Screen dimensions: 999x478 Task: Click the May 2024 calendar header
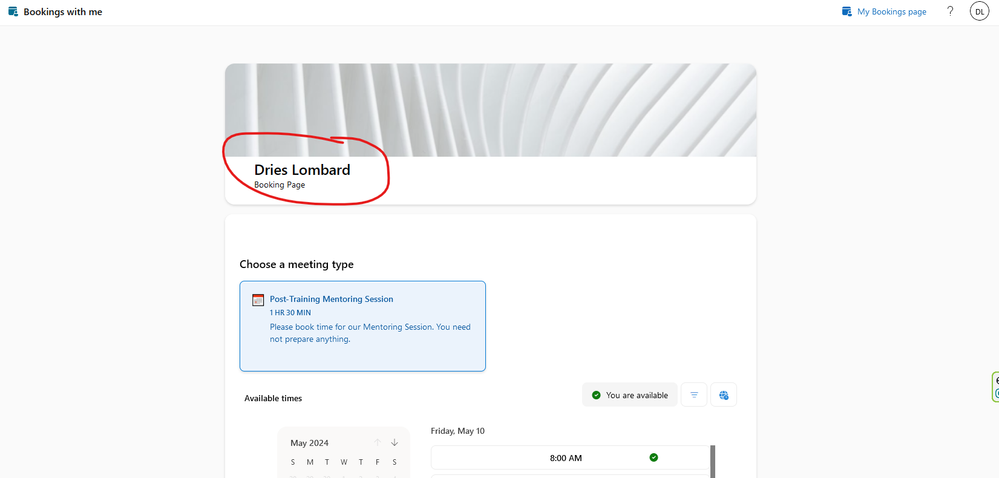point(310,443)
